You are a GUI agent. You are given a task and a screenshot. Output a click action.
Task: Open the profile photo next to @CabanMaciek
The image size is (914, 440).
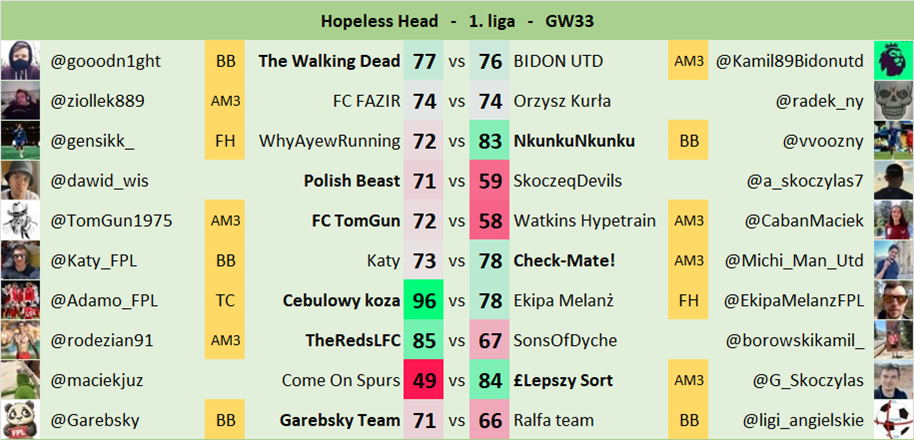[893, 220]
